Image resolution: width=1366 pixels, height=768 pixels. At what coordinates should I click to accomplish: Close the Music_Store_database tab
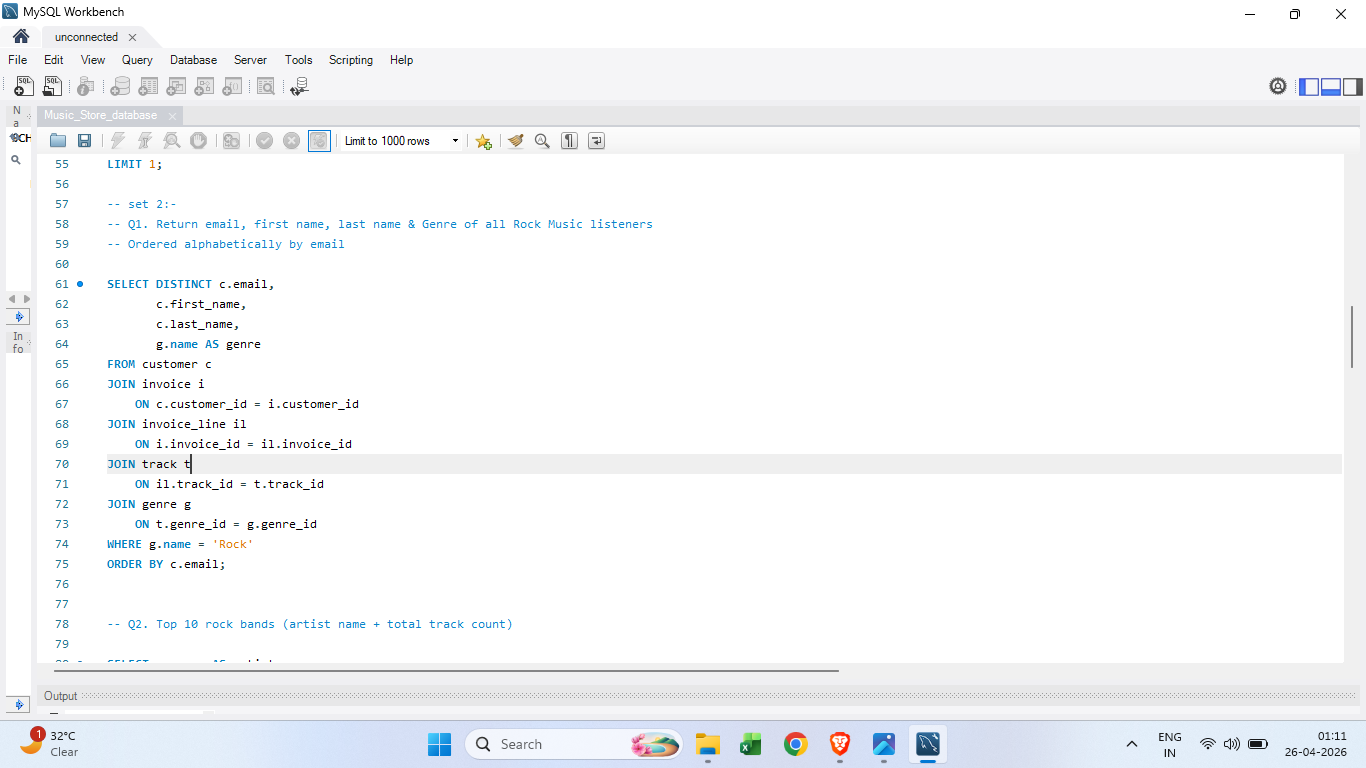tap(172, 116)
